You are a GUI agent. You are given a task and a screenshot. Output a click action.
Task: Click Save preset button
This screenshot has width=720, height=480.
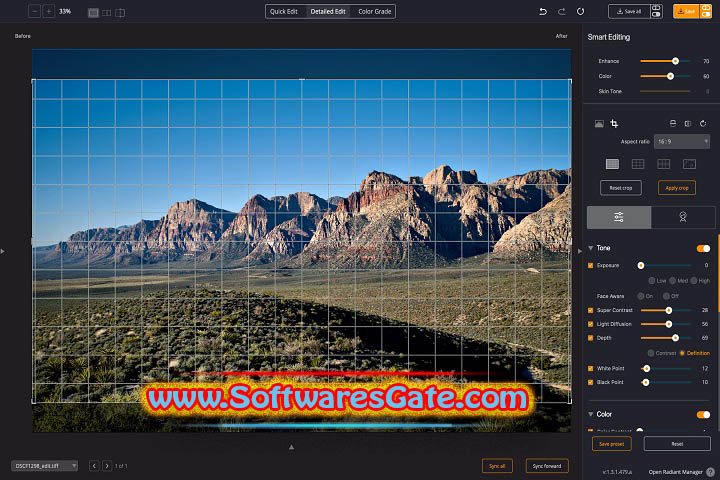pos(612,444)
